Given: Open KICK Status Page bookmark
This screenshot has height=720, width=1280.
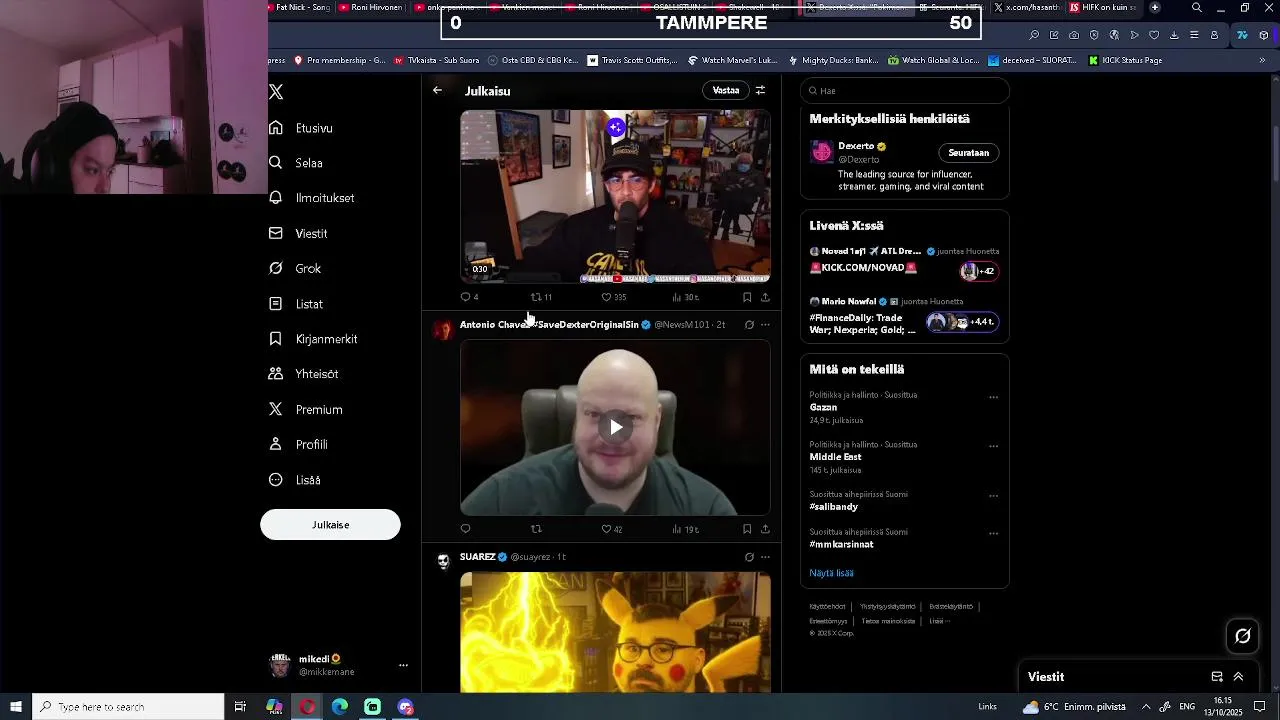Looking at the screenshot, I should (1124, 60).
